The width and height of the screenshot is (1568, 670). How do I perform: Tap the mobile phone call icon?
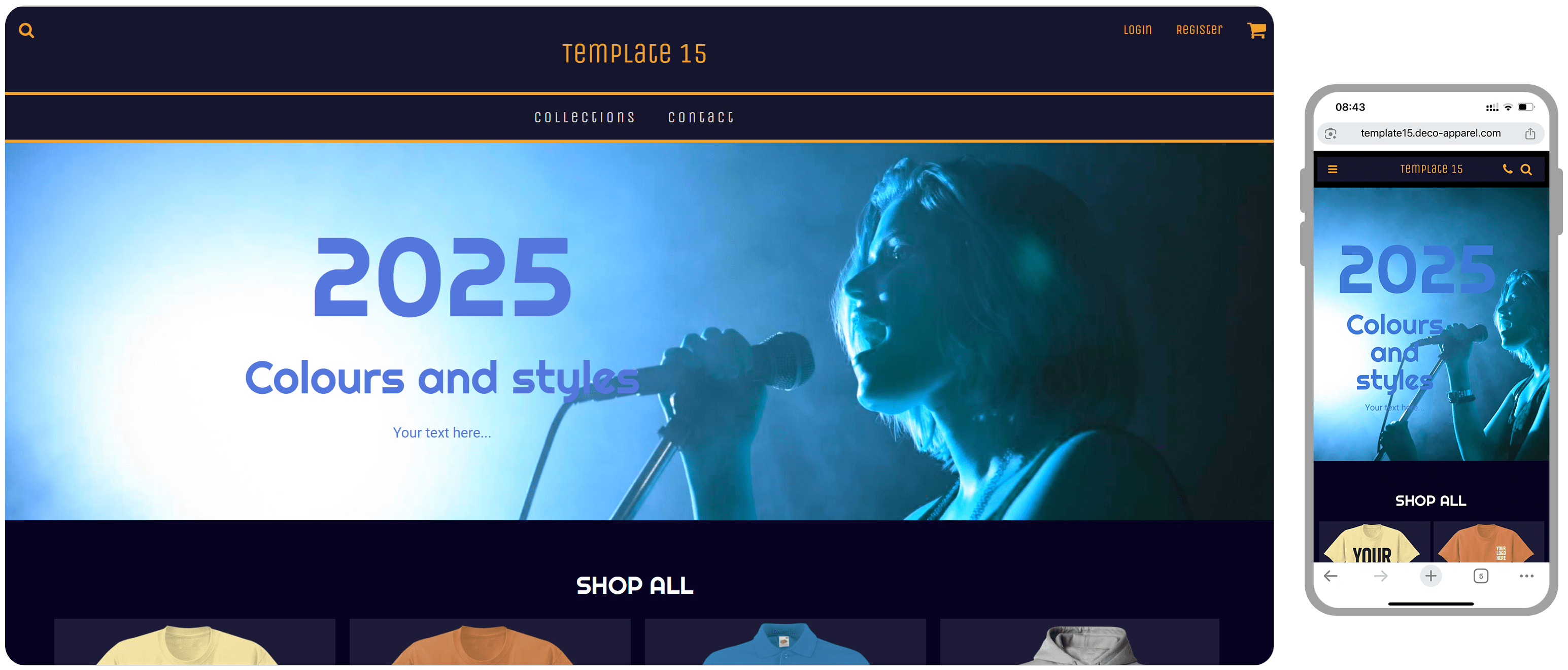click(x=1507, y=170)
